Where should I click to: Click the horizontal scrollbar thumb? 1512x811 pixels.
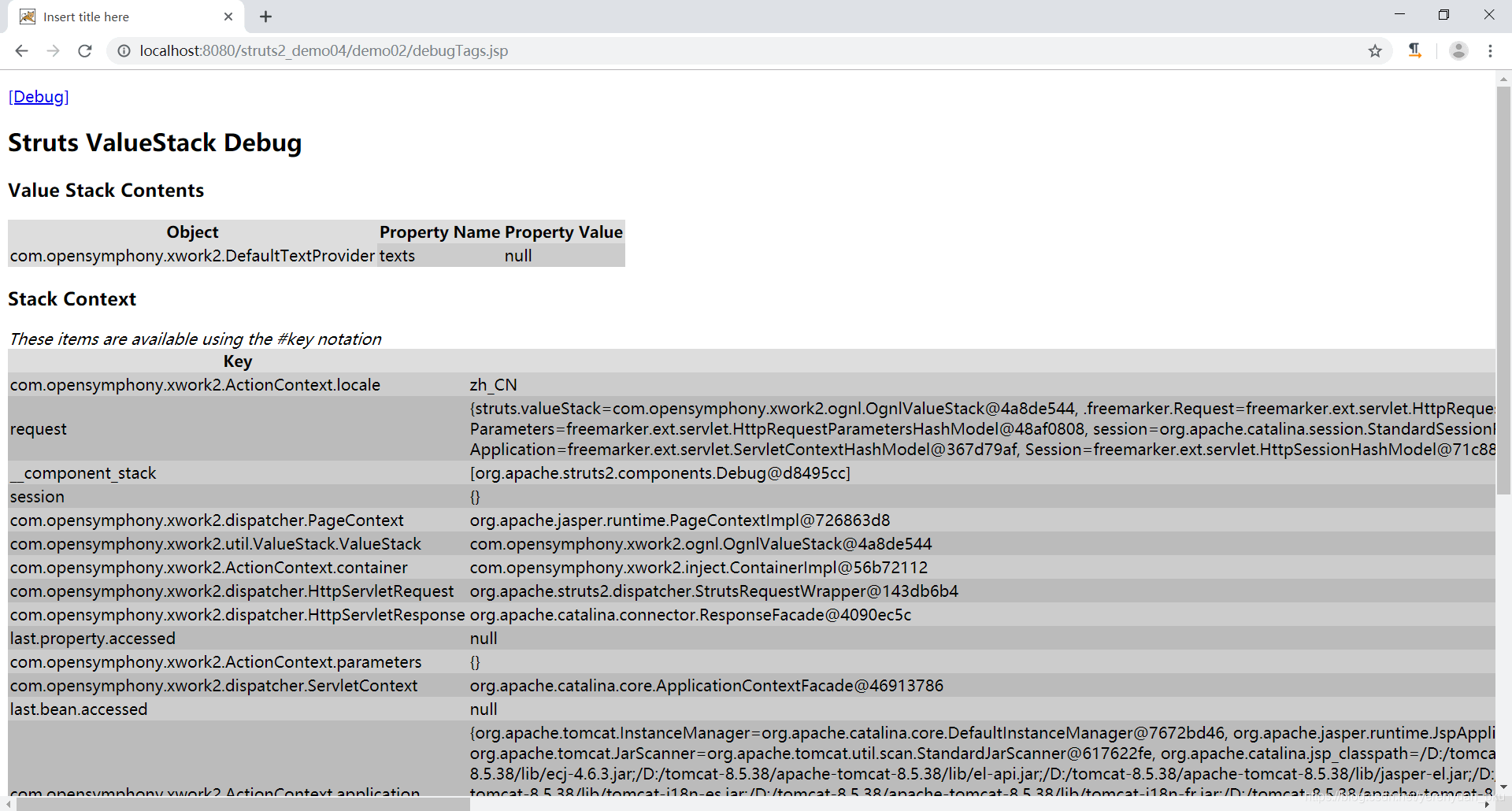243,804
